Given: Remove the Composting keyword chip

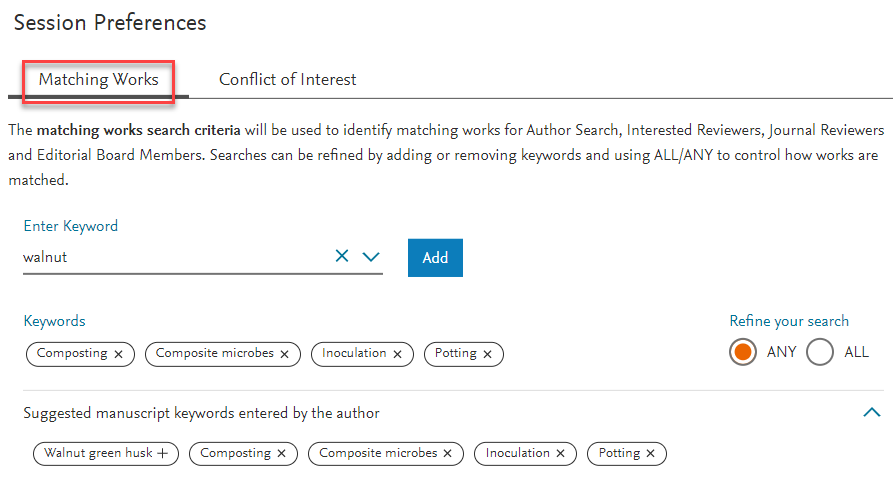Looking at the screenshot, I should click(118, 354).
